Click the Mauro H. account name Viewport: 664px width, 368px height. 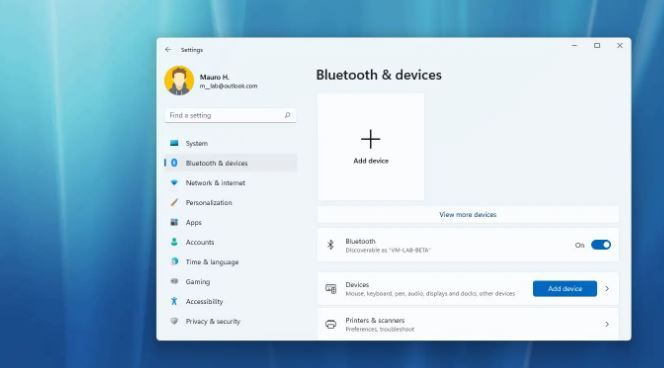tap(214, 77)
